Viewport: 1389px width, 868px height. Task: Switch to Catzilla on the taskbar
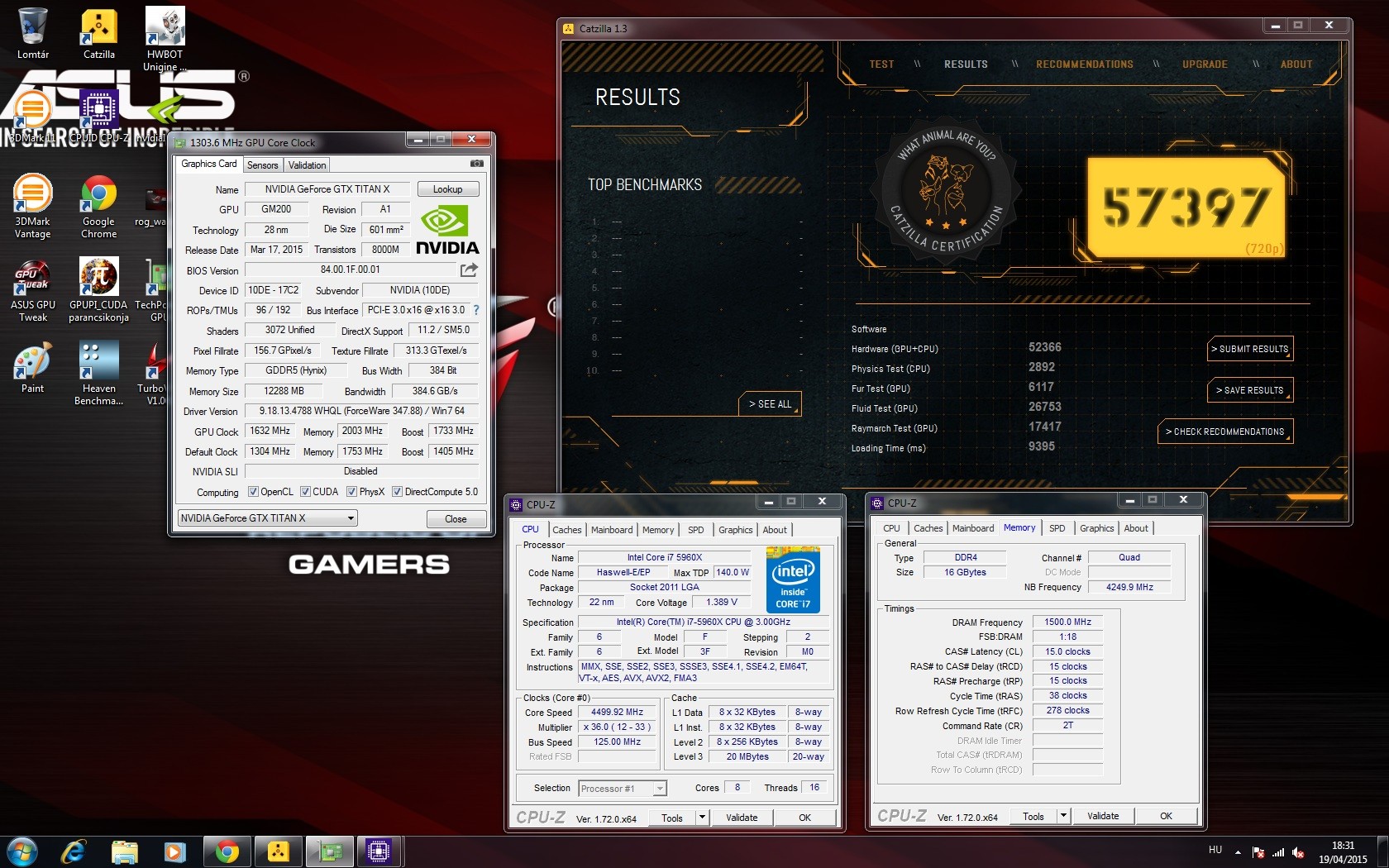click(279, 851)
